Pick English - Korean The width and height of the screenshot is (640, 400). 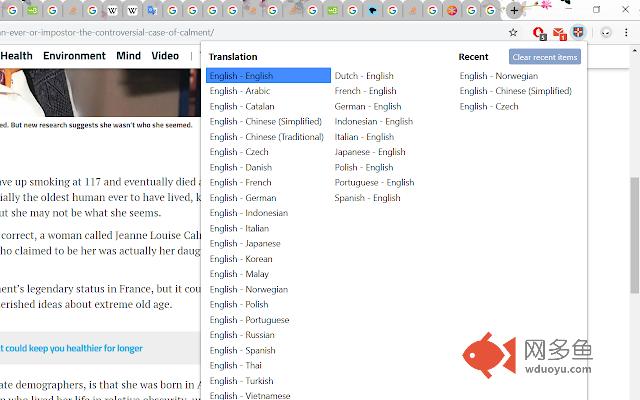point(241,259)
